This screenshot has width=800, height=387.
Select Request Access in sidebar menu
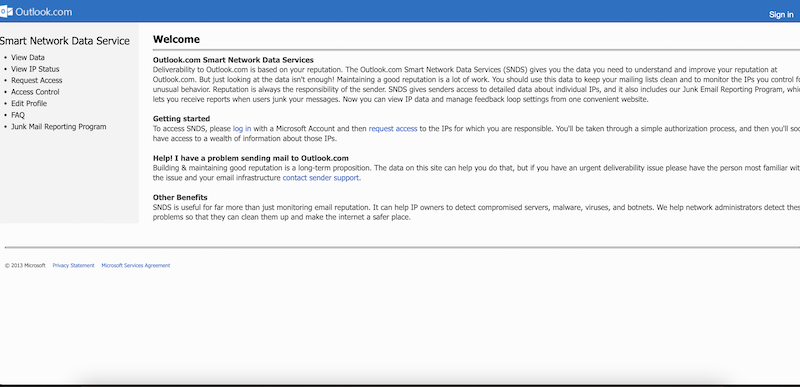click(x=37, y=81)
